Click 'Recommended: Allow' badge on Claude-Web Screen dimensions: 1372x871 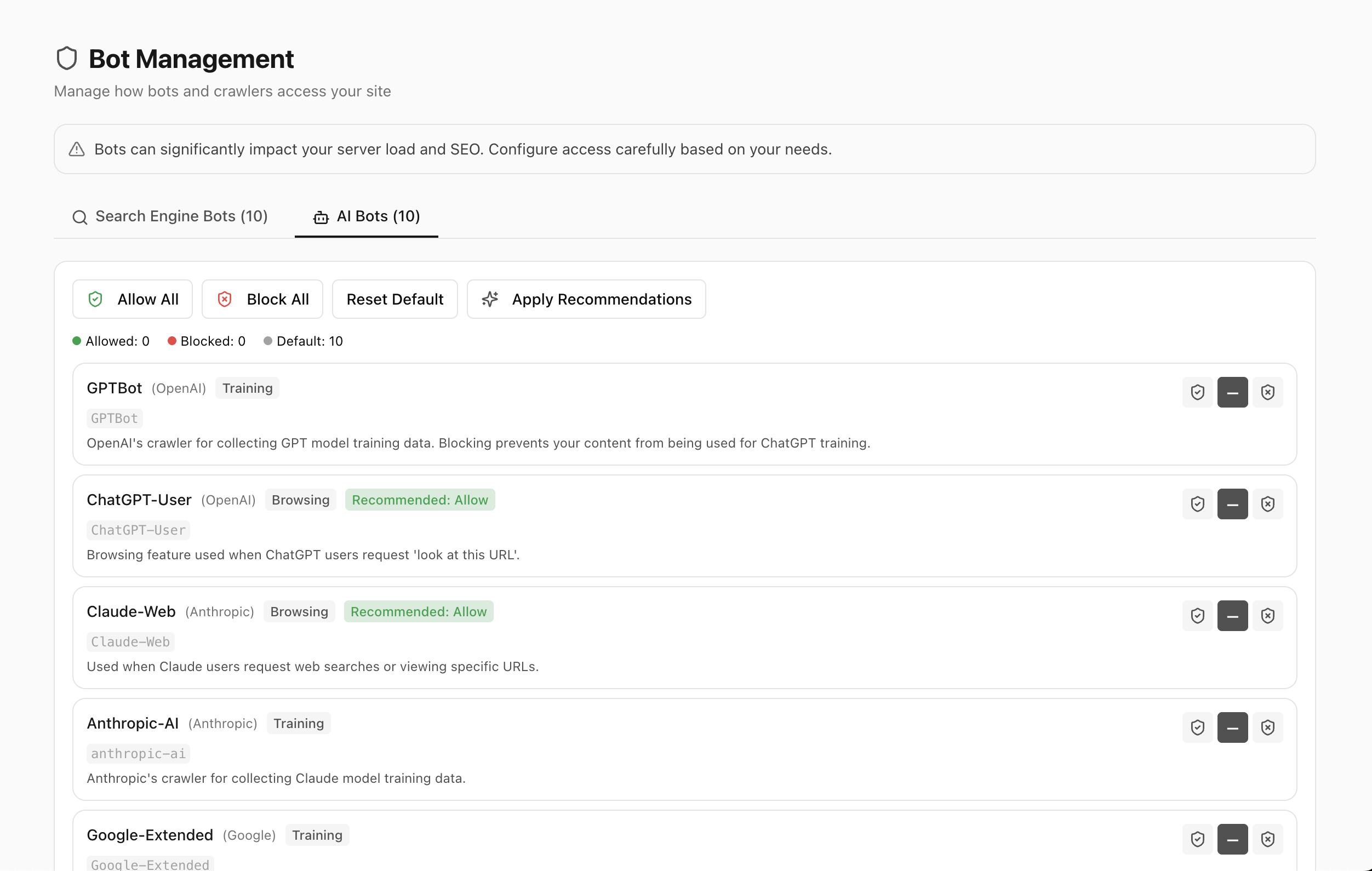pyautogui.click(x=419, y=611)
